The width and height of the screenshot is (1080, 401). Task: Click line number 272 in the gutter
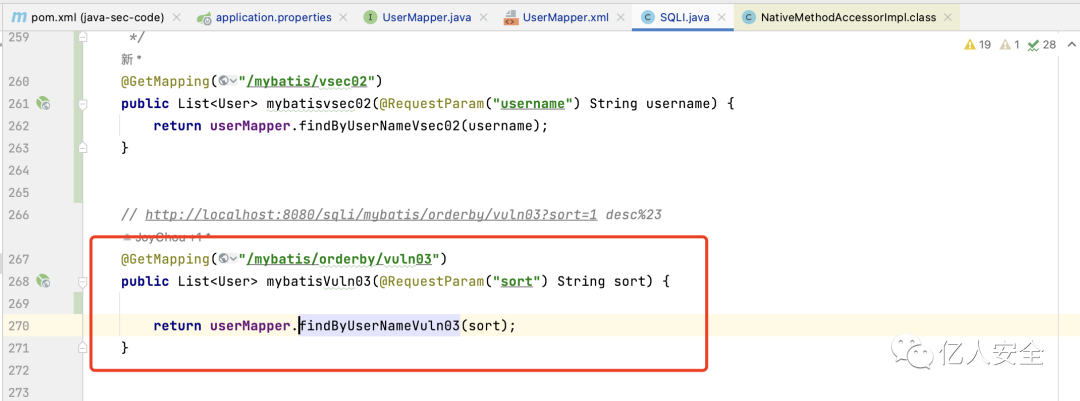pyautogui.click(x=18, y=370)
